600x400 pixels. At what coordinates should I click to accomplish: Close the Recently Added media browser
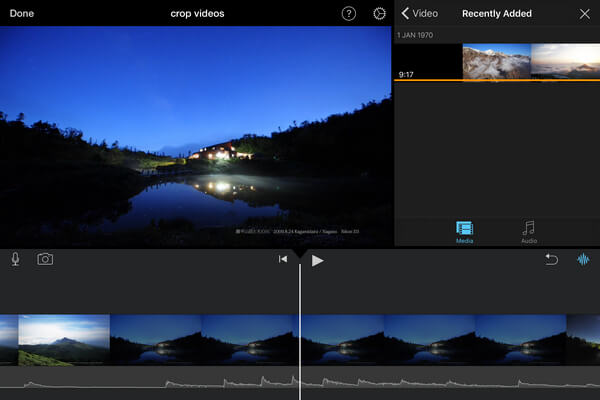click(x=585, y=14)
